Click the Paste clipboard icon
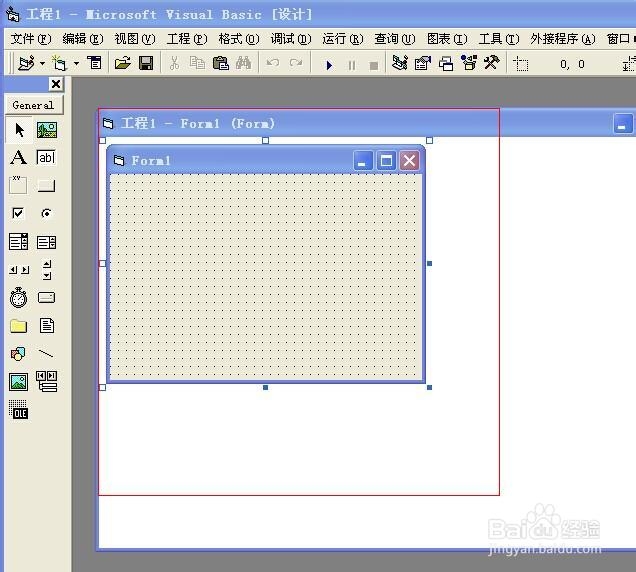 [221, 63]
